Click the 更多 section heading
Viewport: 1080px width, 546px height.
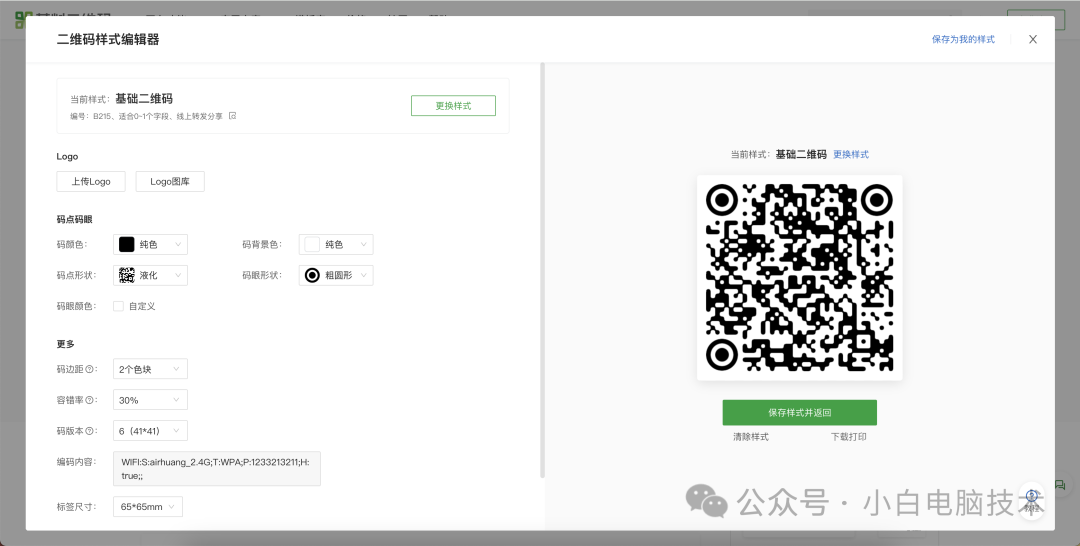[65, 344]
